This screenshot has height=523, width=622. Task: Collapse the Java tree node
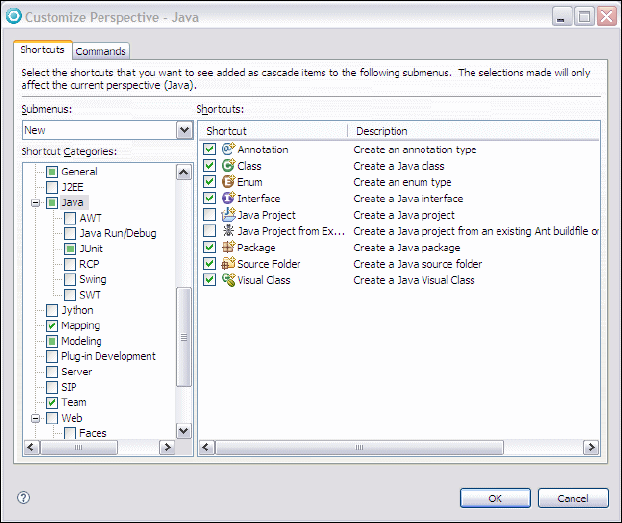tap(35, 203)
